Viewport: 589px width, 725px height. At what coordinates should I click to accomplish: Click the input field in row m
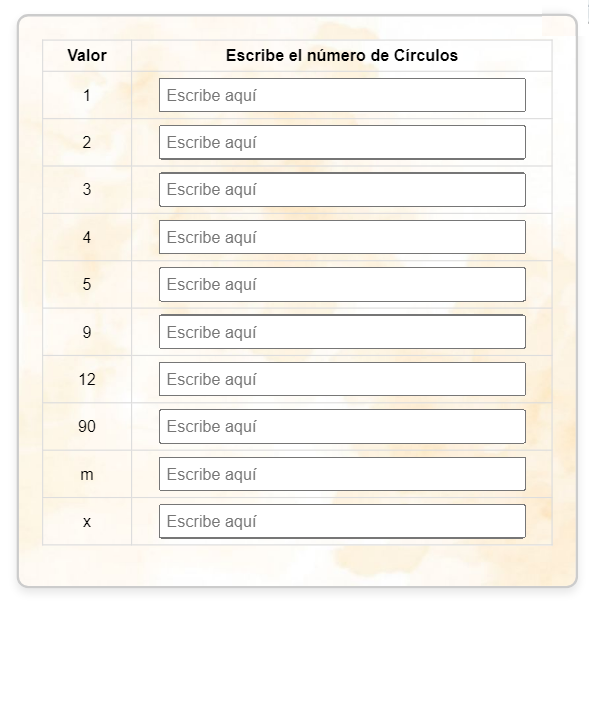342,474
